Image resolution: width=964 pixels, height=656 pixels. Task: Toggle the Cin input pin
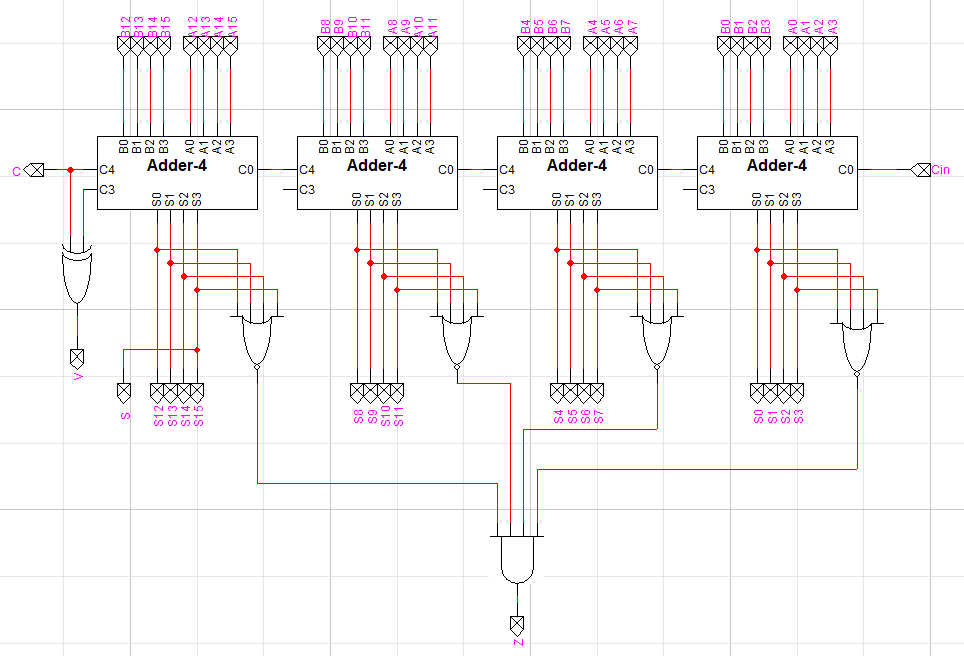(922, 170)
